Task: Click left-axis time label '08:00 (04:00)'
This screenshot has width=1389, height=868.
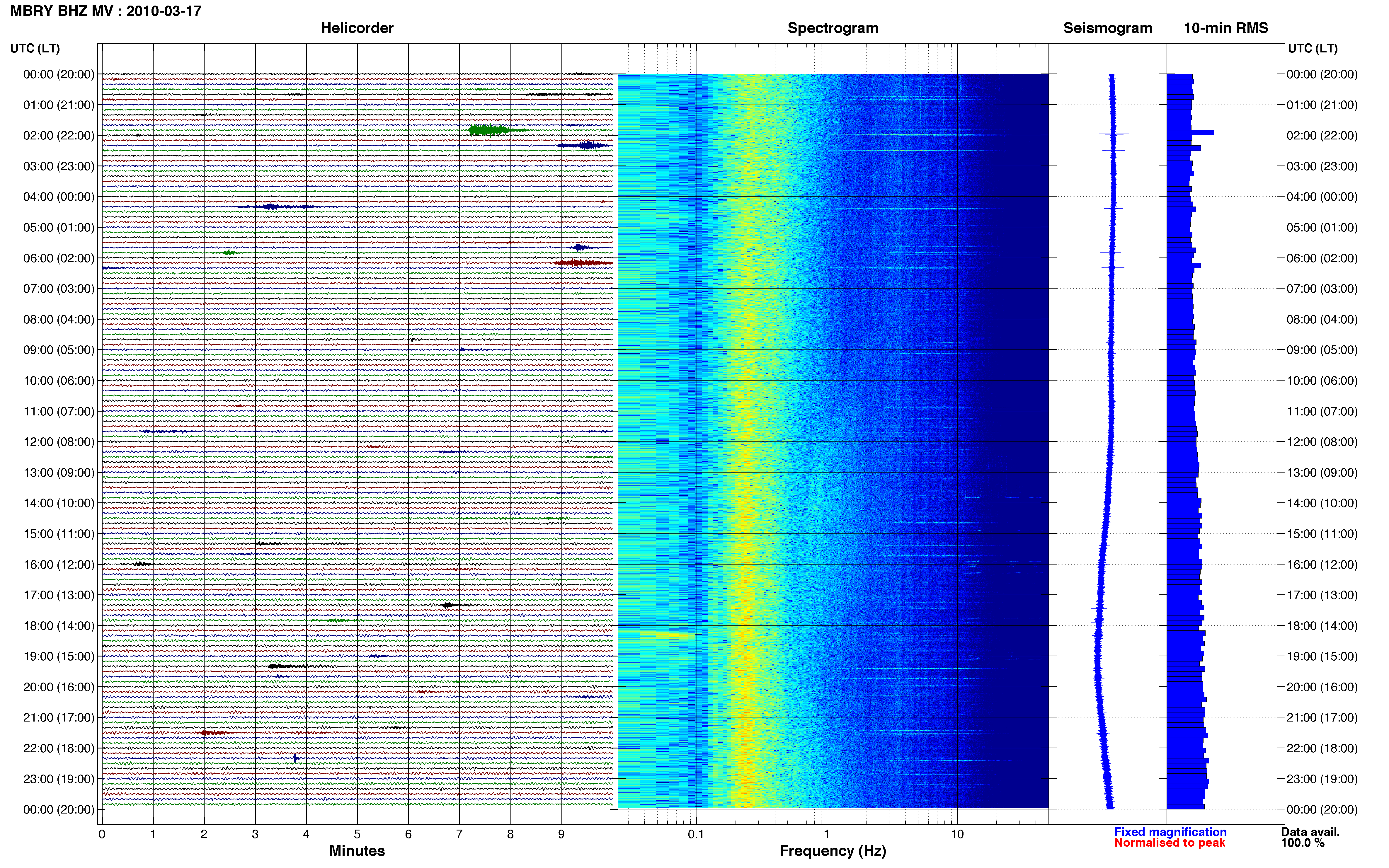Action: click(x=59, y=319)
